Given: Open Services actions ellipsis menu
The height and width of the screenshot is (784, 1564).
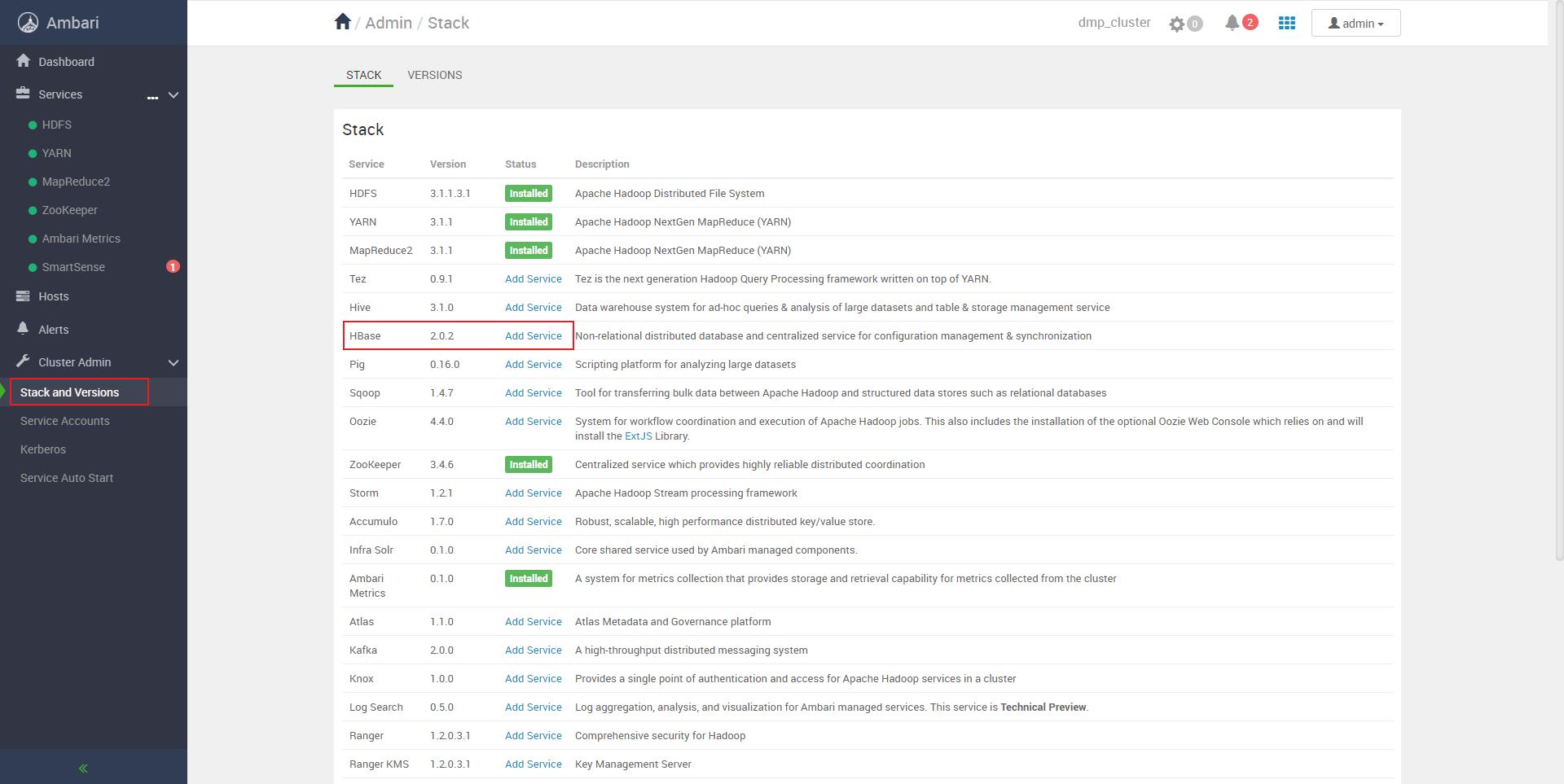Looking at the screenshot, I should 152,96.
